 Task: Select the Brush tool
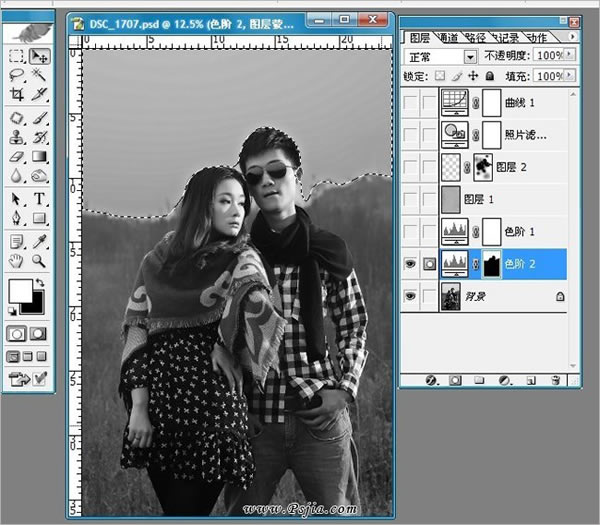pyautogui.click(x=39, y=118)
